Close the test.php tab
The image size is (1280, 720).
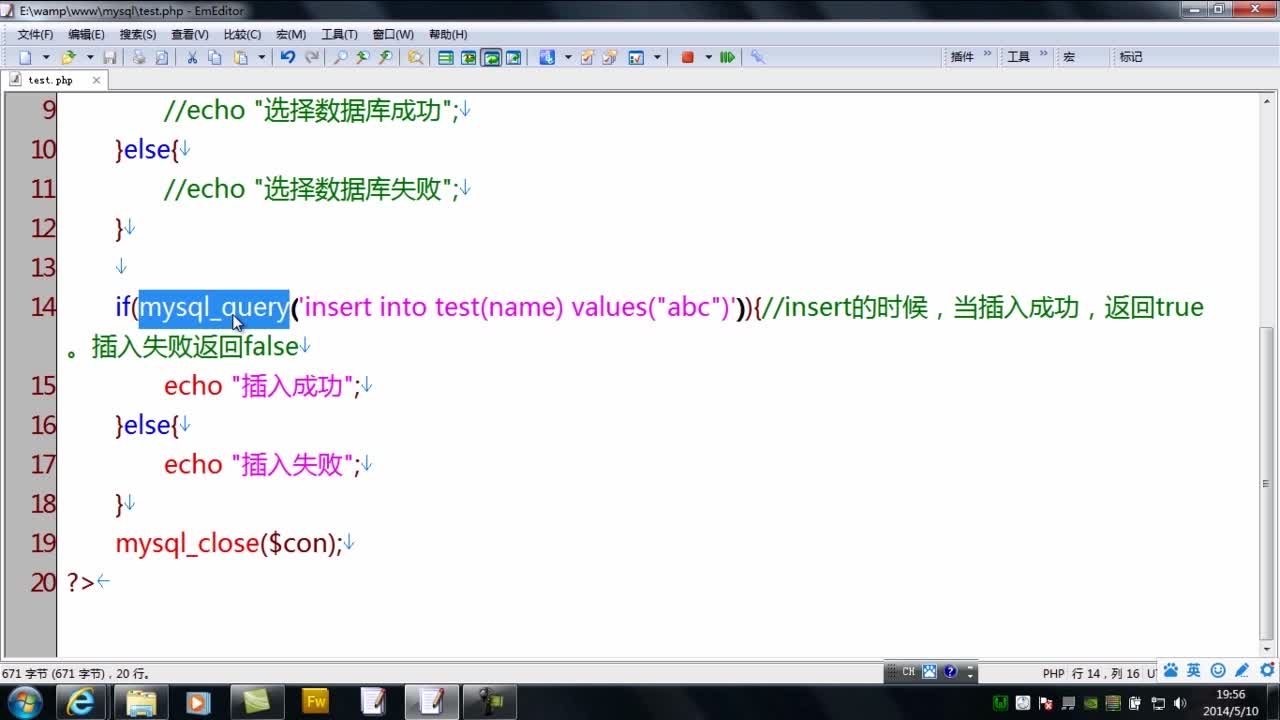(x=97, y=80)
